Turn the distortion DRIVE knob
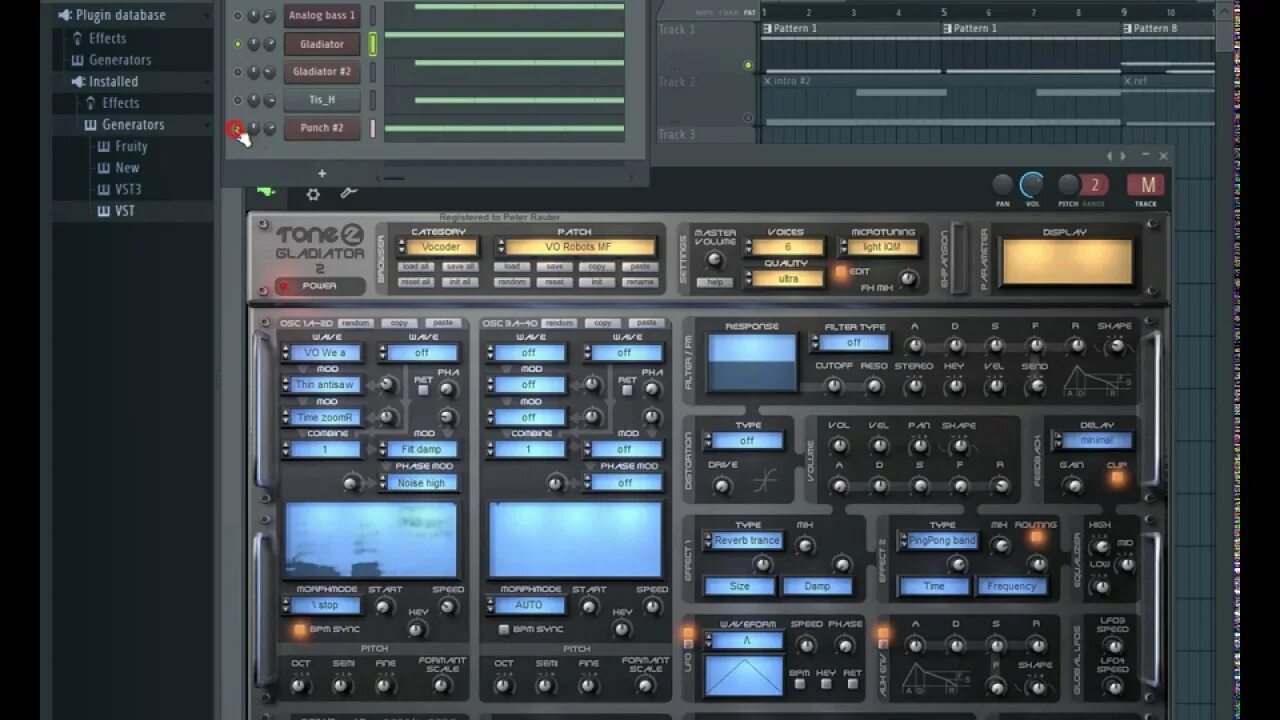1280x720 pixels. 722,486
